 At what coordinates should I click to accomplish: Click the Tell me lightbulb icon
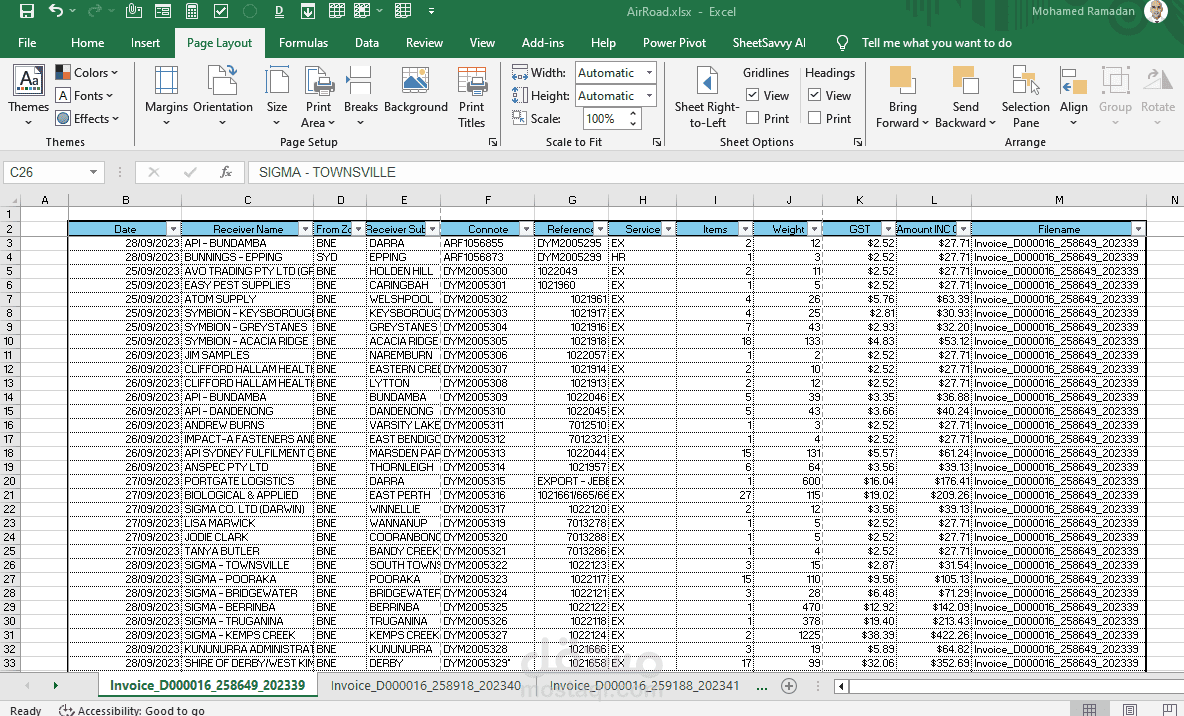point(843,43)
